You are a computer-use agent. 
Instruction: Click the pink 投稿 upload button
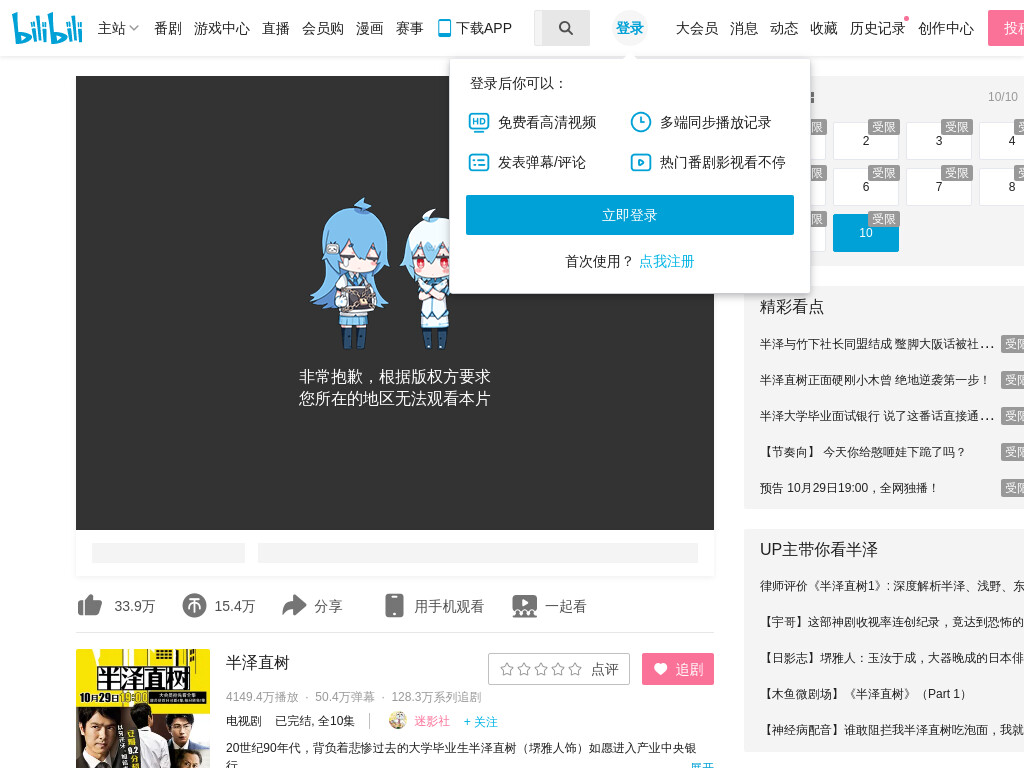point(1006,28)
